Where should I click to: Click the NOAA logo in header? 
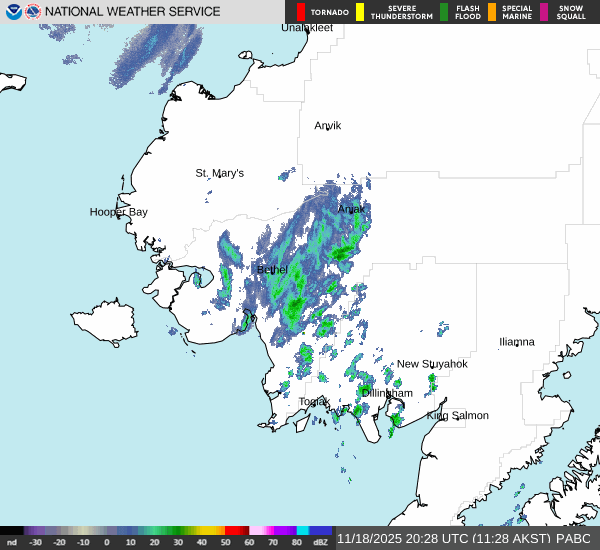tap(13, 12)
